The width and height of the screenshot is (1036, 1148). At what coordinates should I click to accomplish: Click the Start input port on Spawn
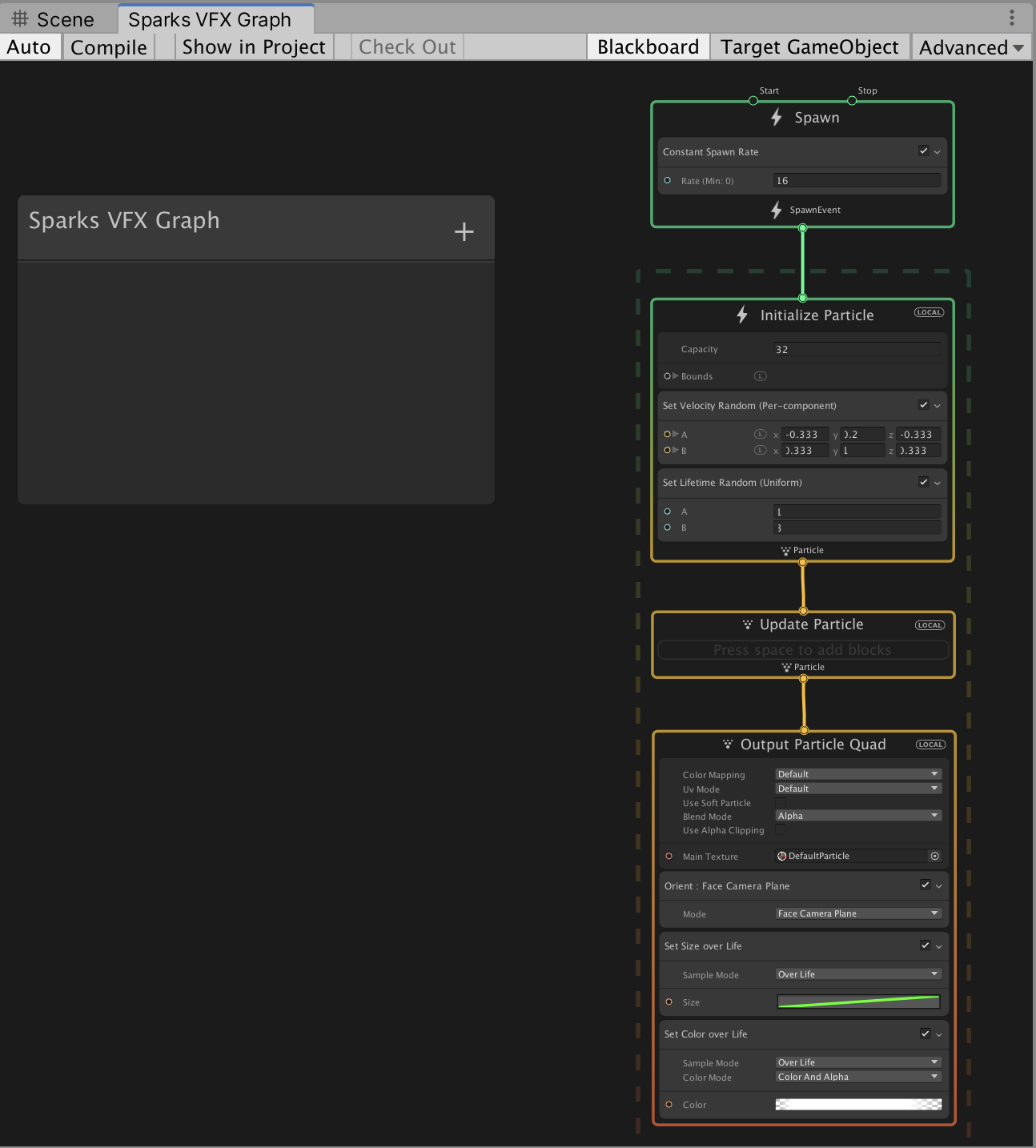tap(753, 101)
